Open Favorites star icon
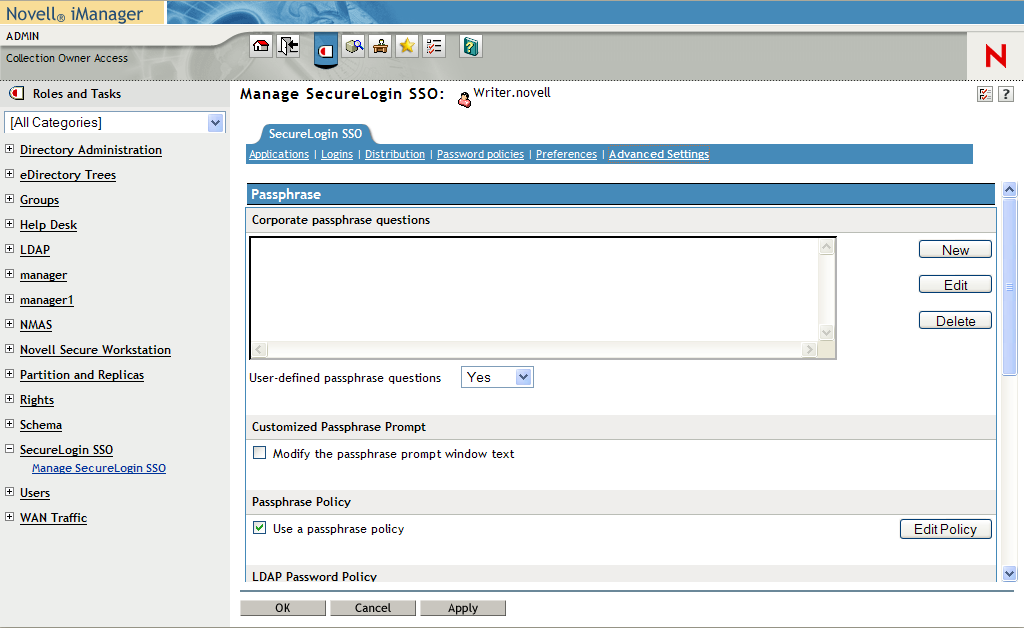Viewport: 1024px width, 628px height. coord(407,46)
